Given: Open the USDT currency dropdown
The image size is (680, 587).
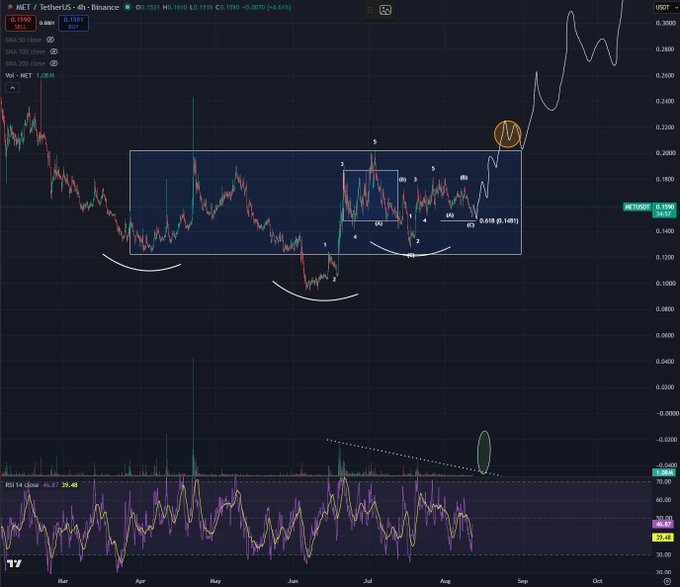Looking at the screenshot, I should [666, 7].
